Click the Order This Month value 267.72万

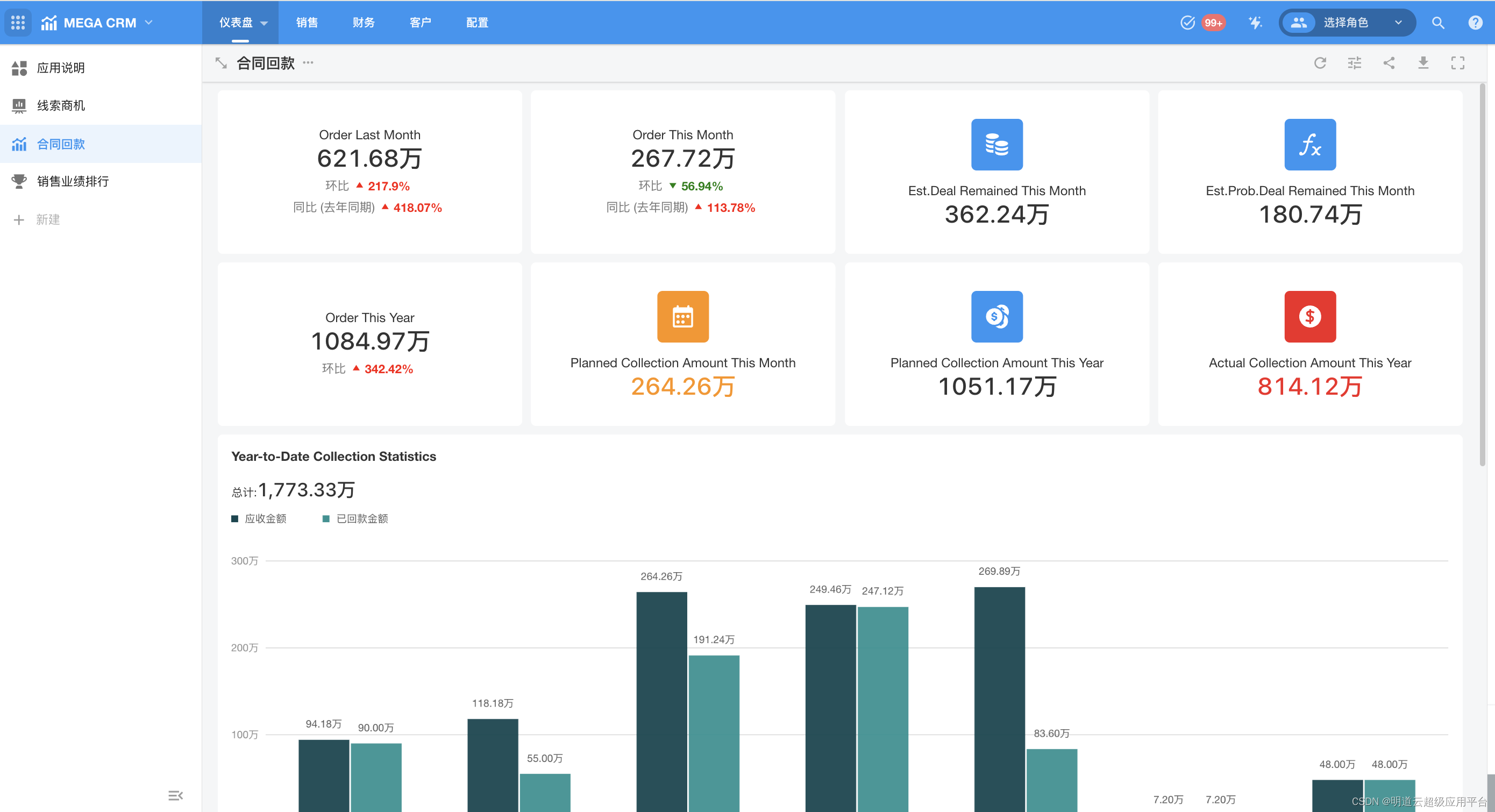(x=682, y=159)
